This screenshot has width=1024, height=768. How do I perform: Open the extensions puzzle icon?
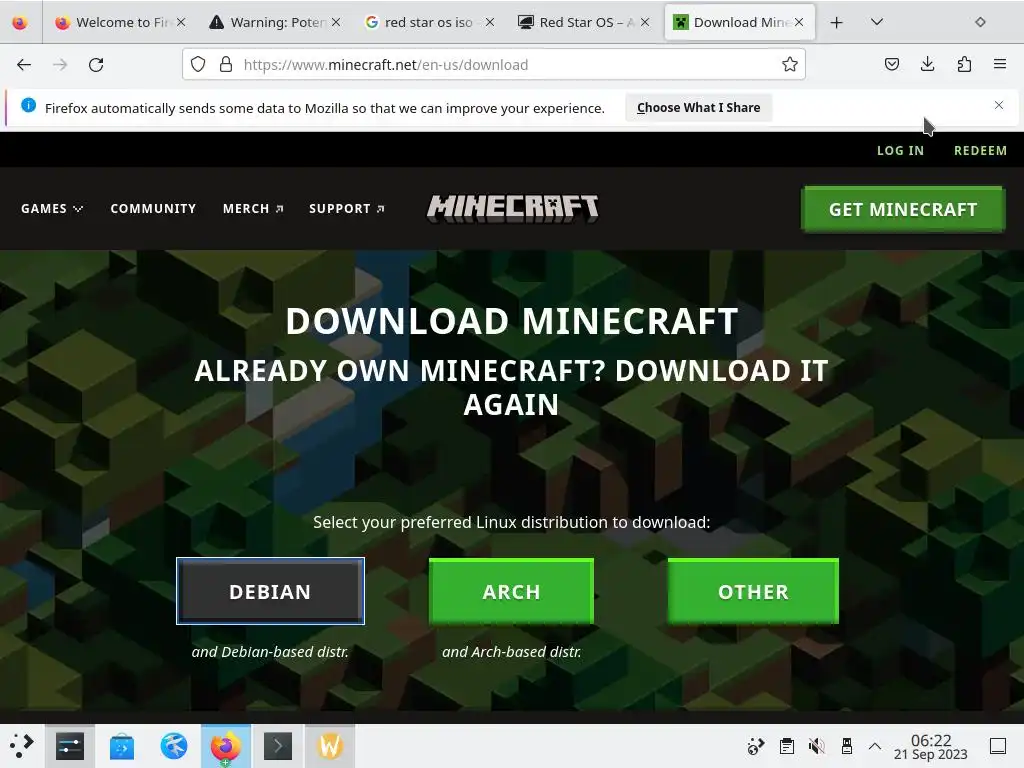(964, 65)
